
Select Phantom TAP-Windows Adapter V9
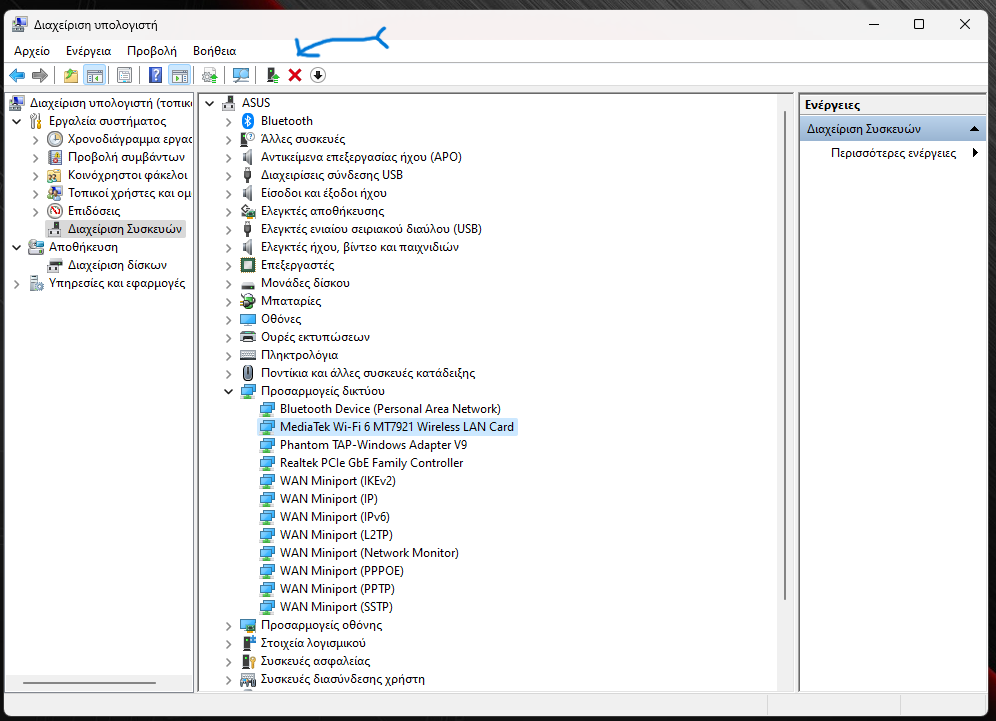(x=373, y=445)
